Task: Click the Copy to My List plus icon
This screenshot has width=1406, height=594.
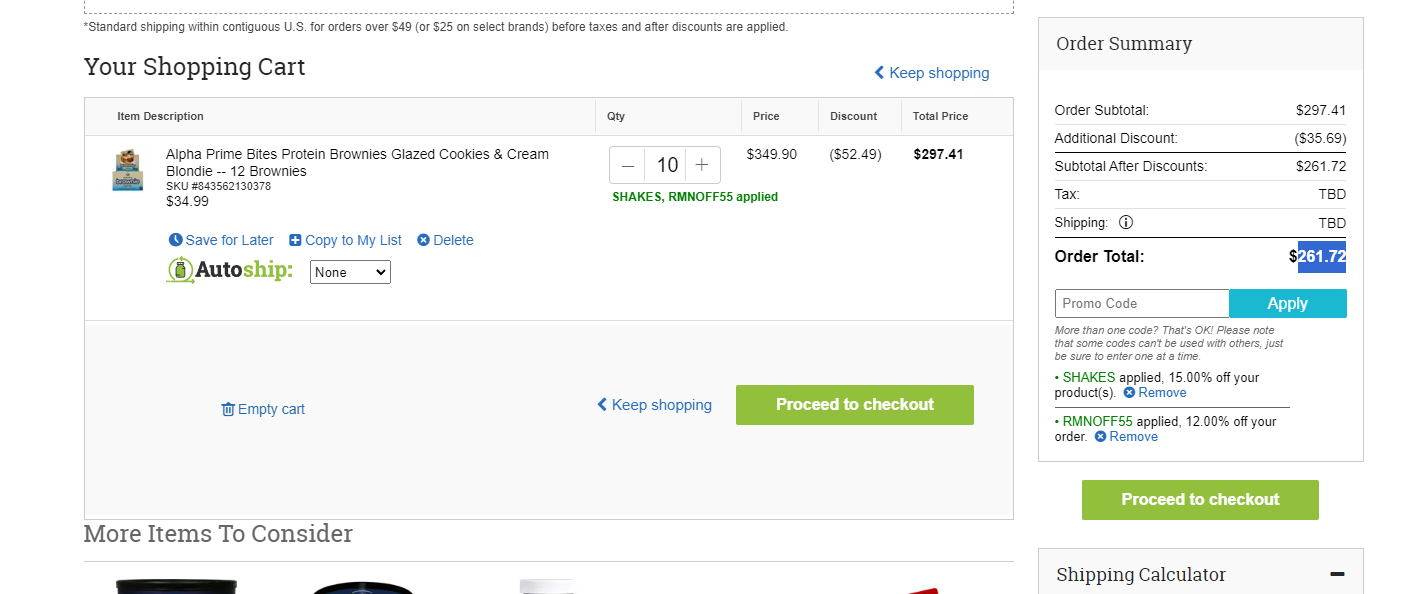Action: (x=295, y=240)
